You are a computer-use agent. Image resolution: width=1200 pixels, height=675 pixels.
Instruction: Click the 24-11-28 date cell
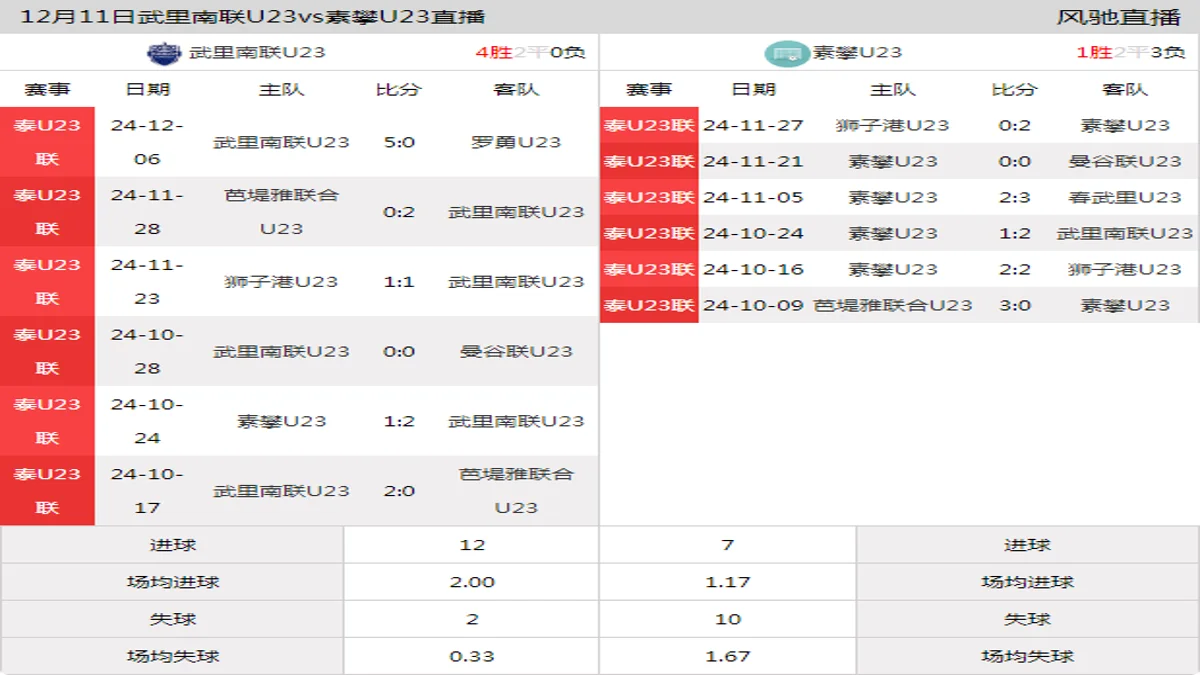pyautogui.click(x=147, y=212)
